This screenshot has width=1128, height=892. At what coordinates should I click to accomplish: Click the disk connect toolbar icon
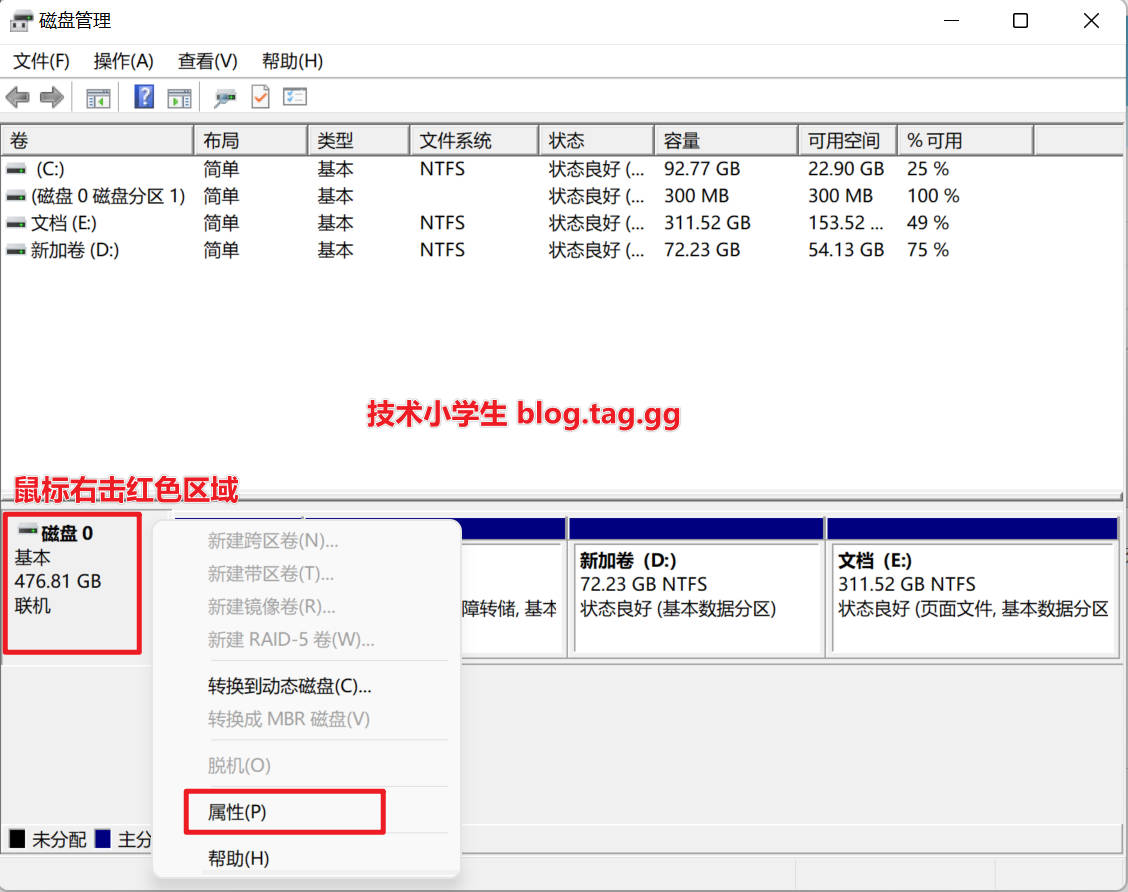click(226, 97)
